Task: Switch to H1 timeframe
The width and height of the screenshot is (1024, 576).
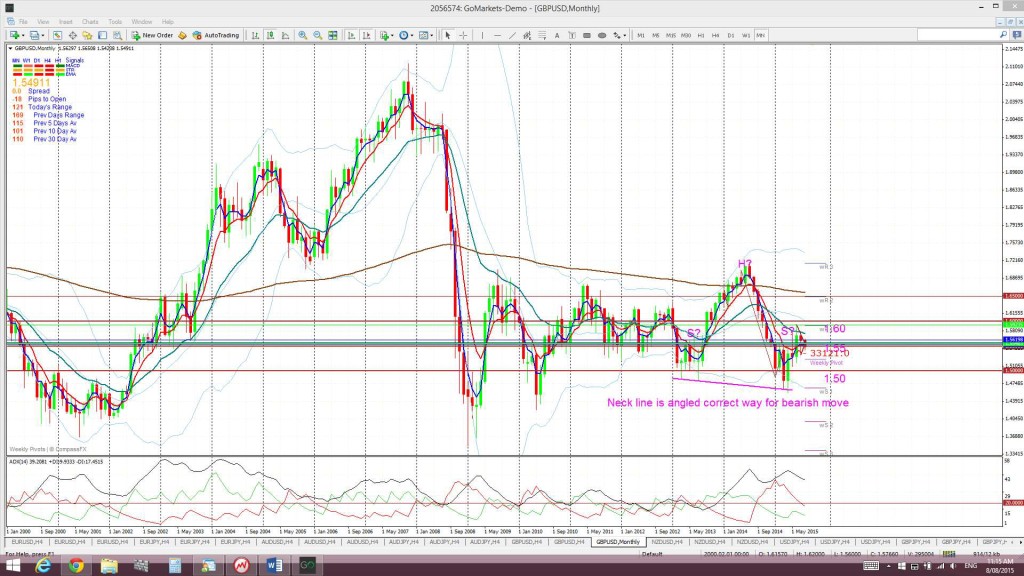Action: click(701, 35)
